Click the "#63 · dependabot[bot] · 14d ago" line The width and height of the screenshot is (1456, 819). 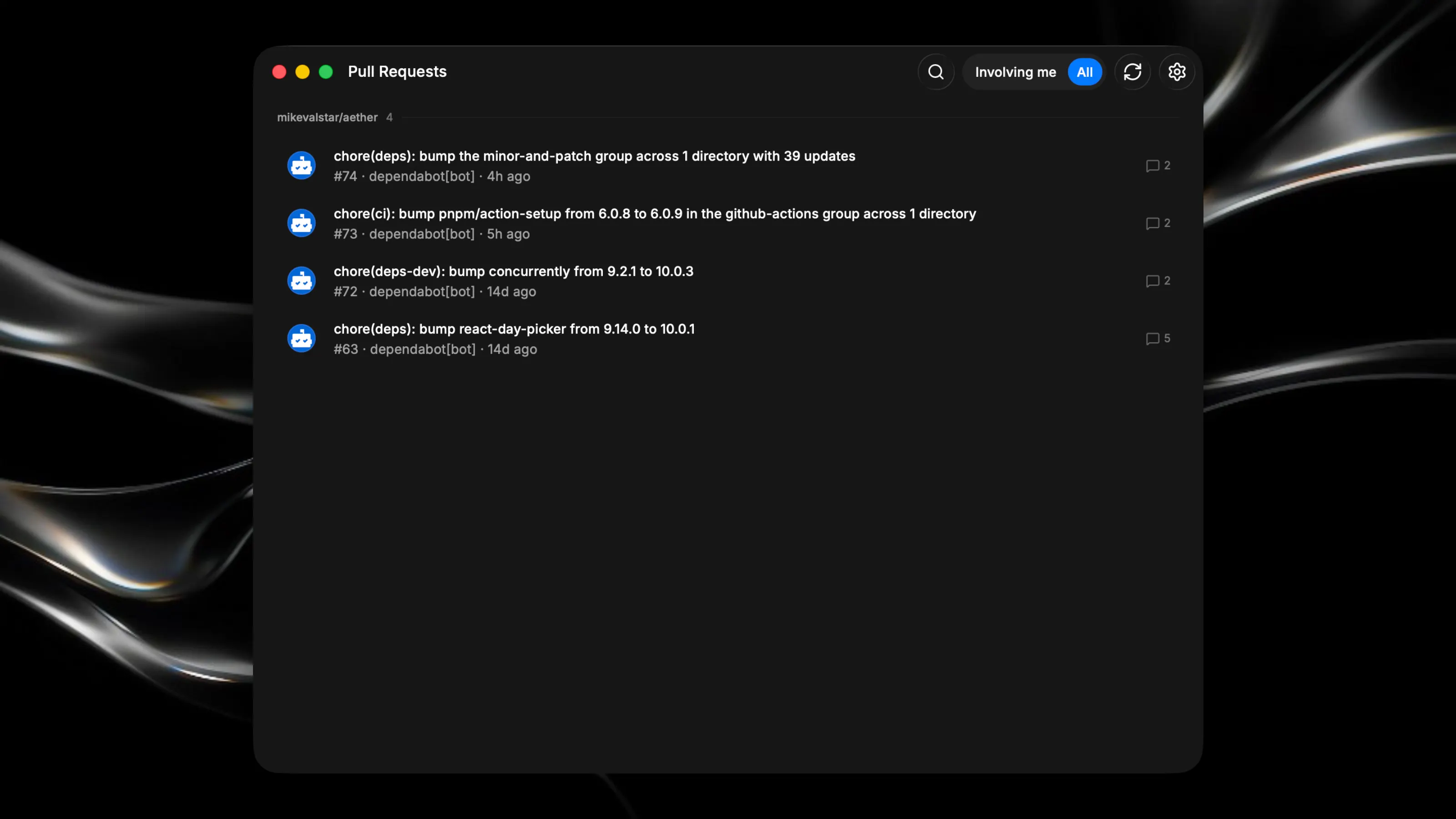[x=435, y=349]
